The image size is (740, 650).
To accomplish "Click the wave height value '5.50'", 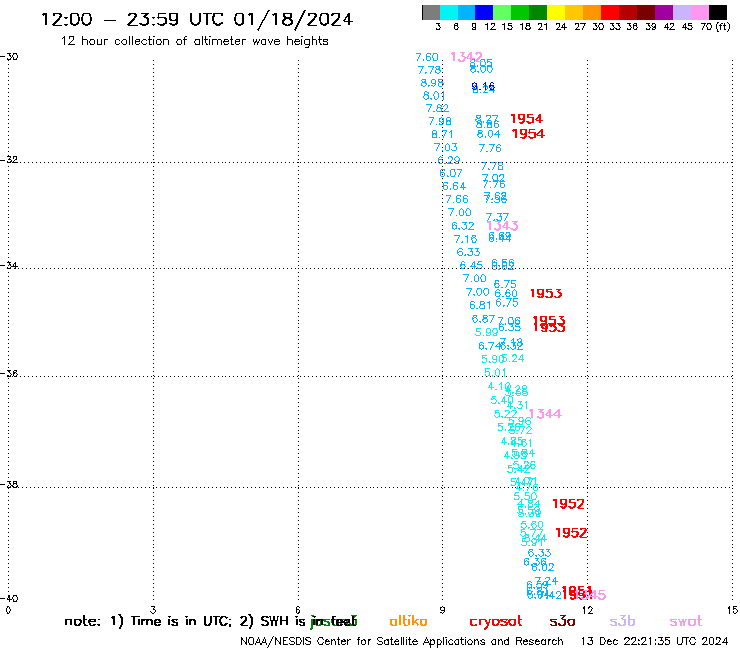I will click(x=525, y=496).
